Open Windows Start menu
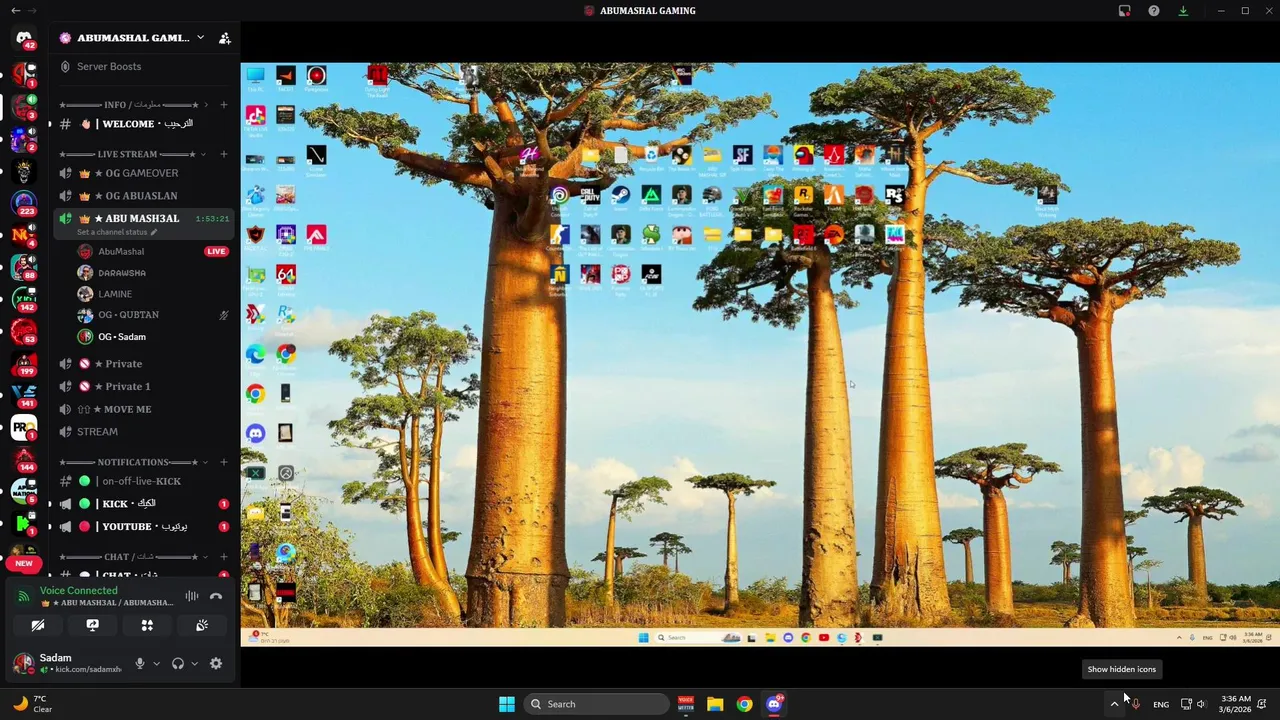Image resolution: width=1280 pixels, height=720 pixels. click(507, 704)
